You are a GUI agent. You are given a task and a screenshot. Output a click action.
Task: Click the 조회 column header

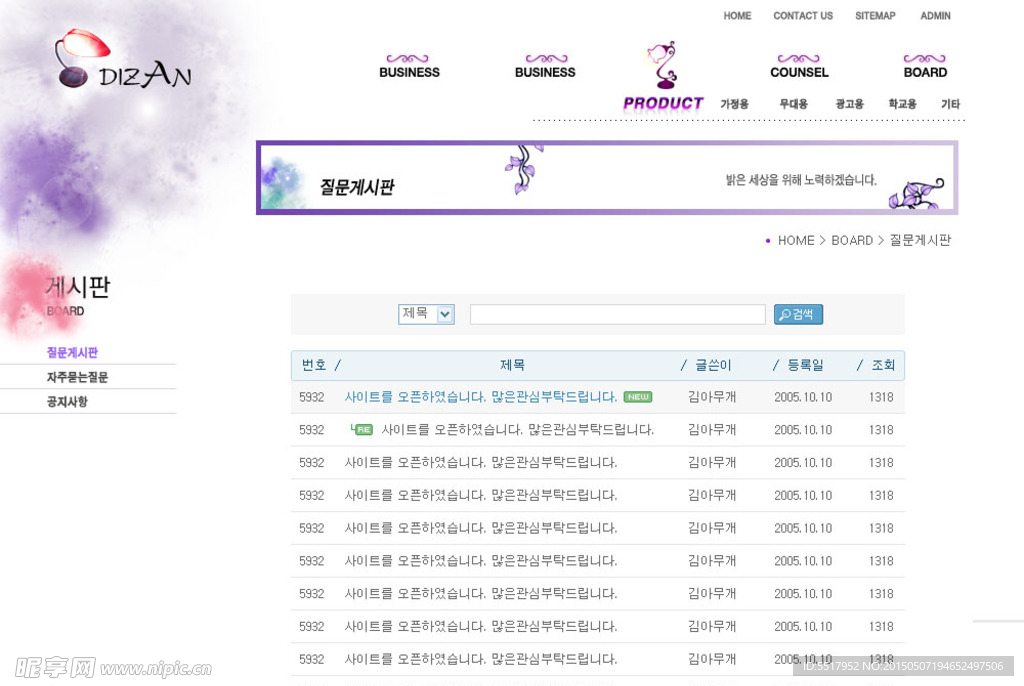coord(883,365)
